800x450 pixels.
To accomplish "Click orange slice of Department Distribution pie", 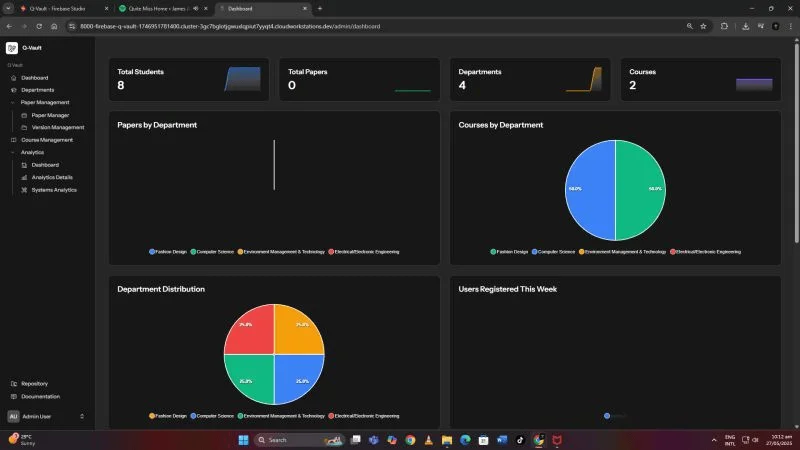I will (296, 333).
